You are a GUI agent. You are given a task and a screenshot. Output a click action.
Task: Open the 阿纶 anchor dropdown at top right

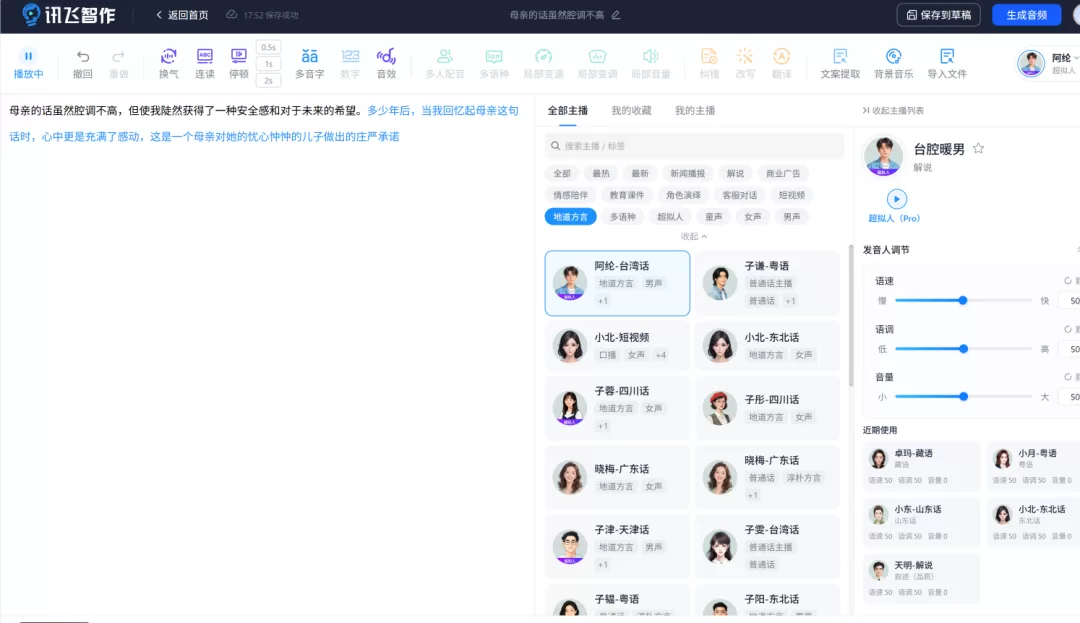pyautogui.click(x=1048, y=63)
